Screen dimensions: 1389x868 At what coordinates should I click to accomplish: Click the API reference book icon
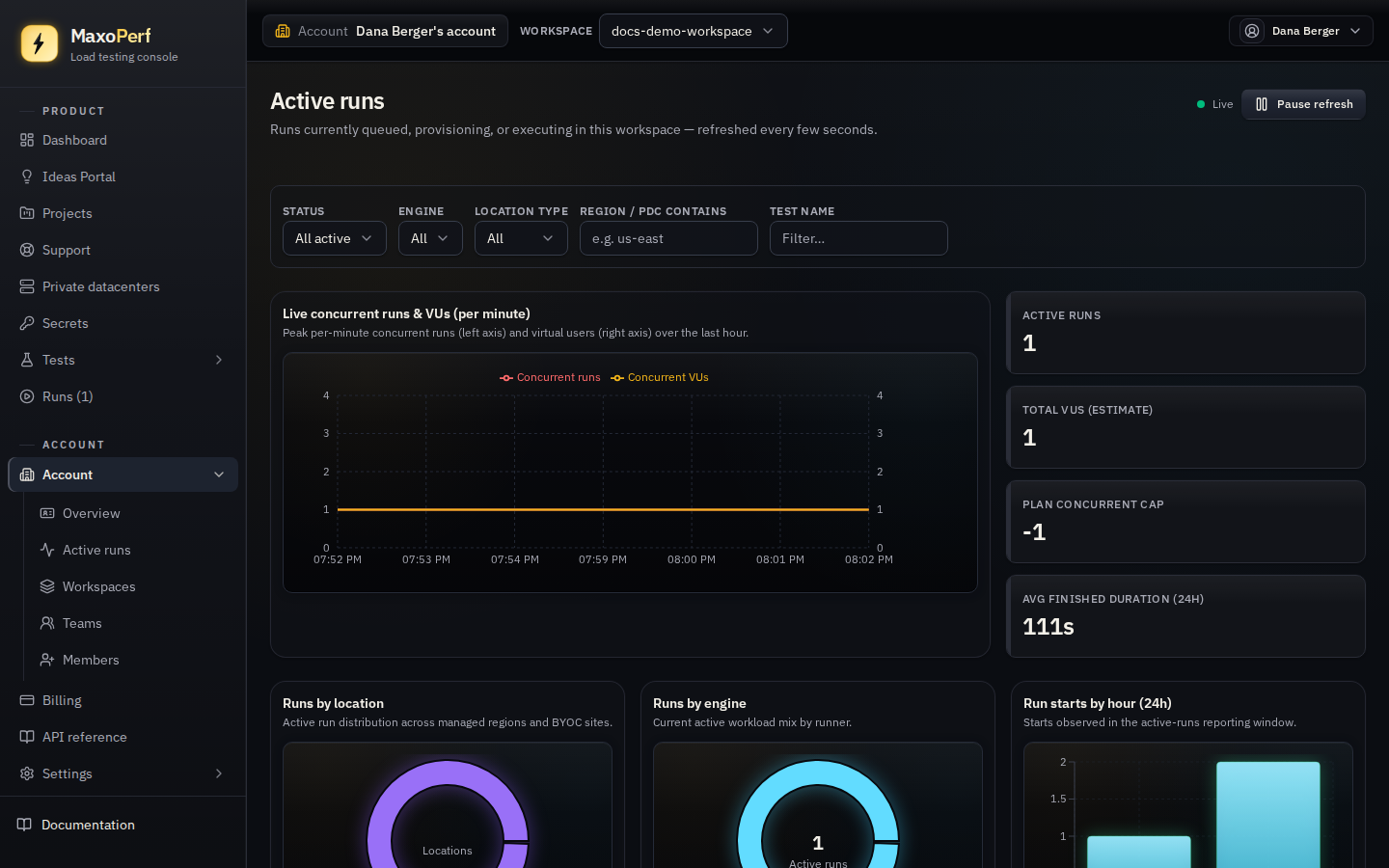tap(27, 737)
